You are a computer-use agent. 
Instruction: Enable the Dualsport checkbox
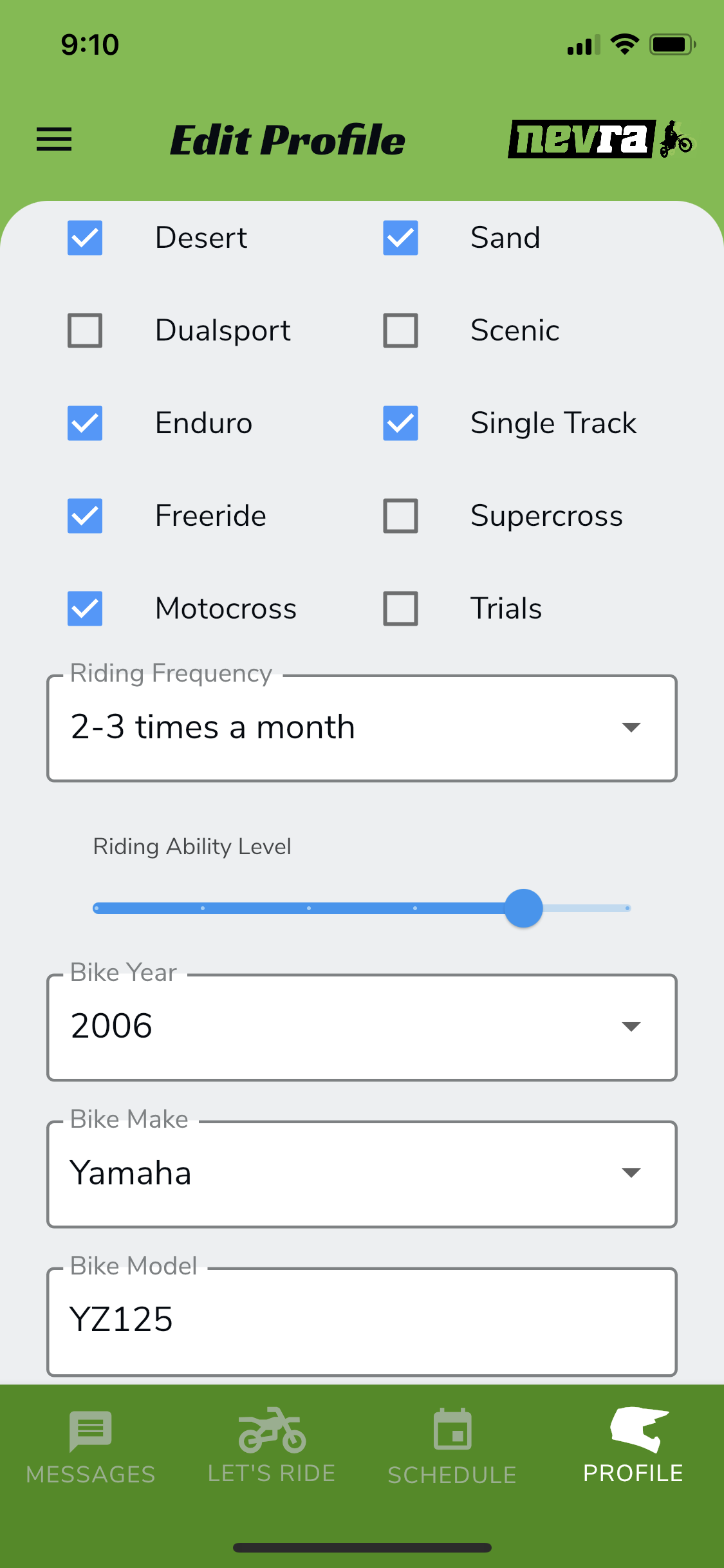[85, 330]
